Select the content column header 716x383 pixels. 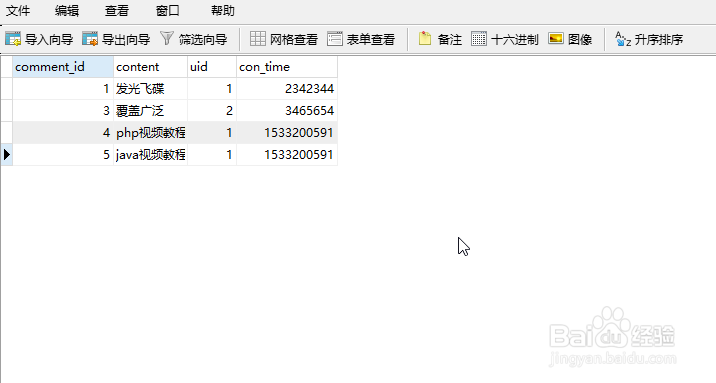click(x=150, y=67)
